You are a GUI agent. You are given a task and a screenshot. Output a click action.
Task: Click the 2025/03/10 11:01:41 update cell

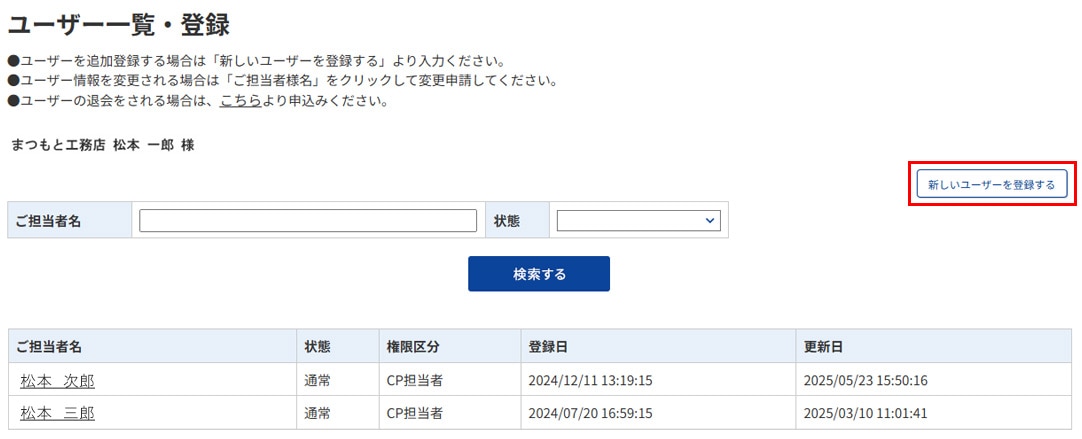865,413
